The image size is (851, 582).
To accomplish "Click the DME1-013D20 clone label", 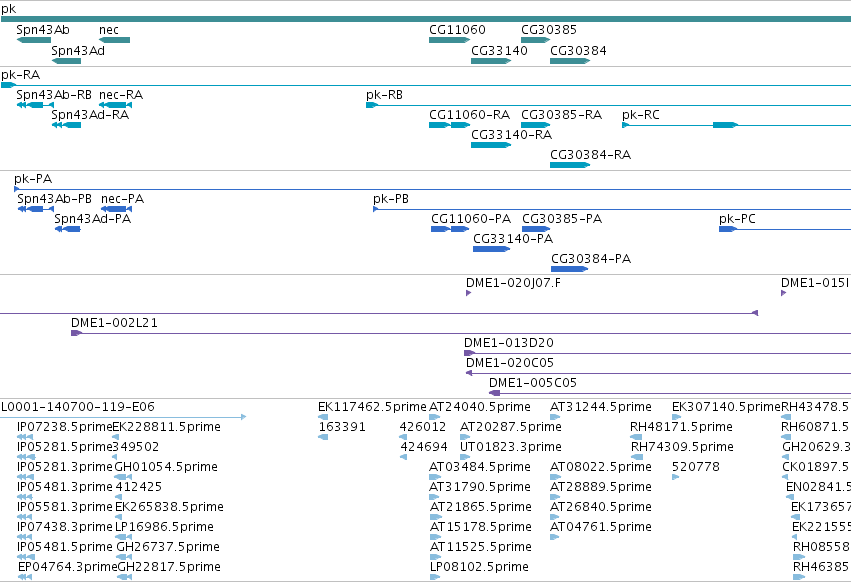I will click(x=509, y=343).
